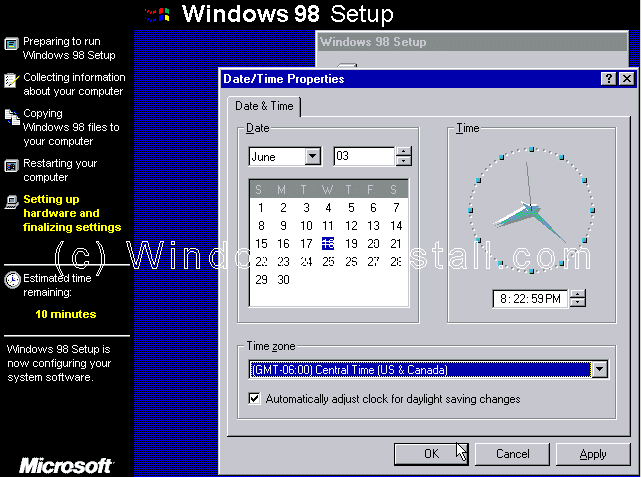
Task: Click the time field showing 8:22:59 PM
Action: pos(530,298)
